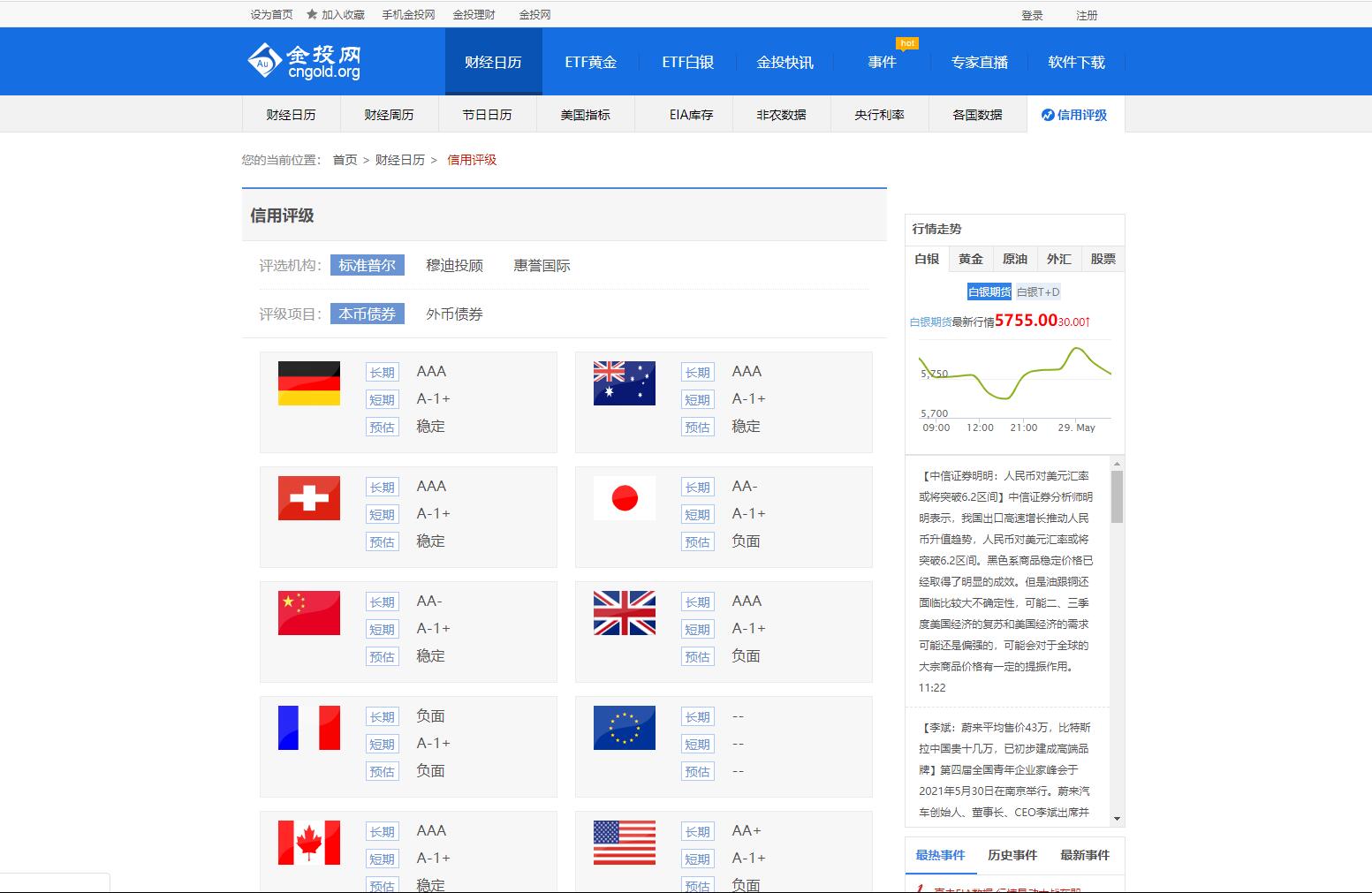Open the 原油 market tab

[1014, 258]
